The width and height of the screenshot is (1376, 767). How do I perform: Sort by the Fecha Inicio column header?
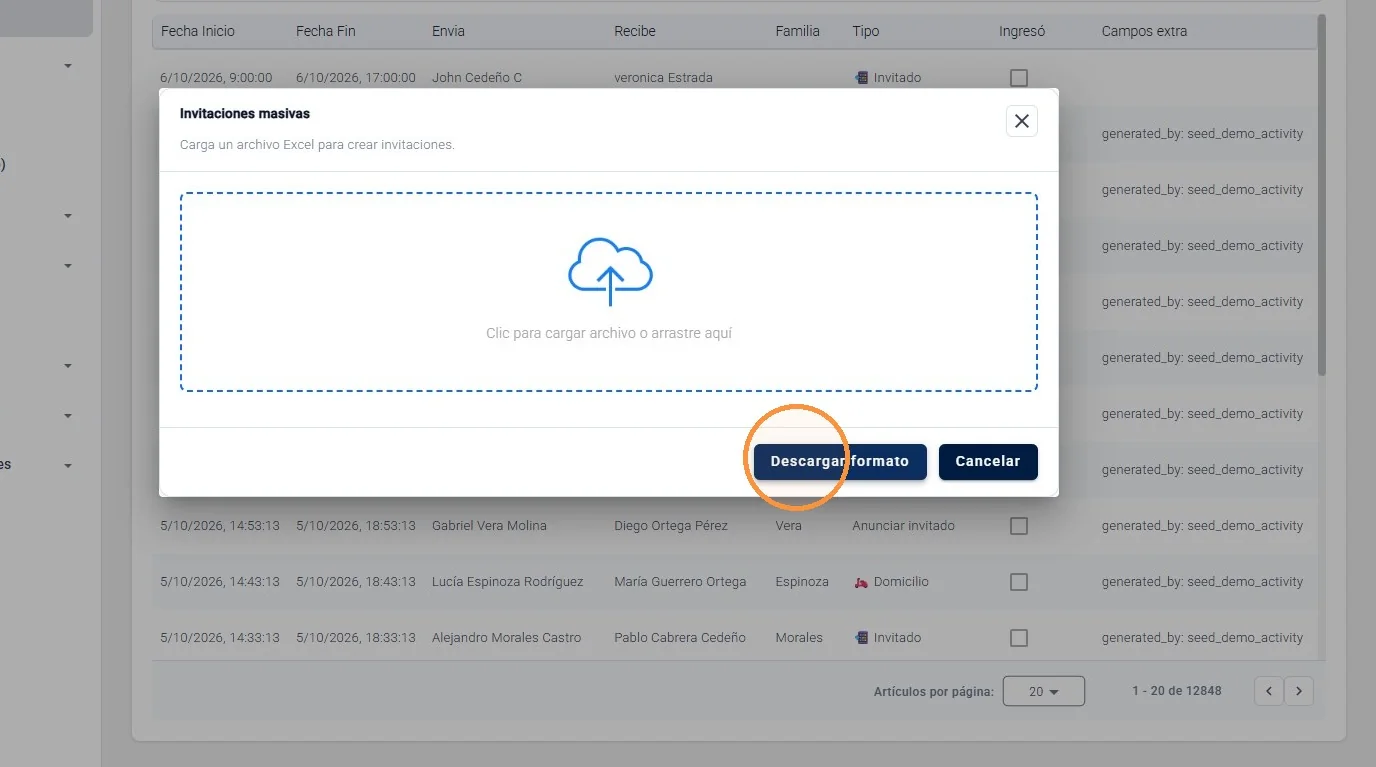198,31
